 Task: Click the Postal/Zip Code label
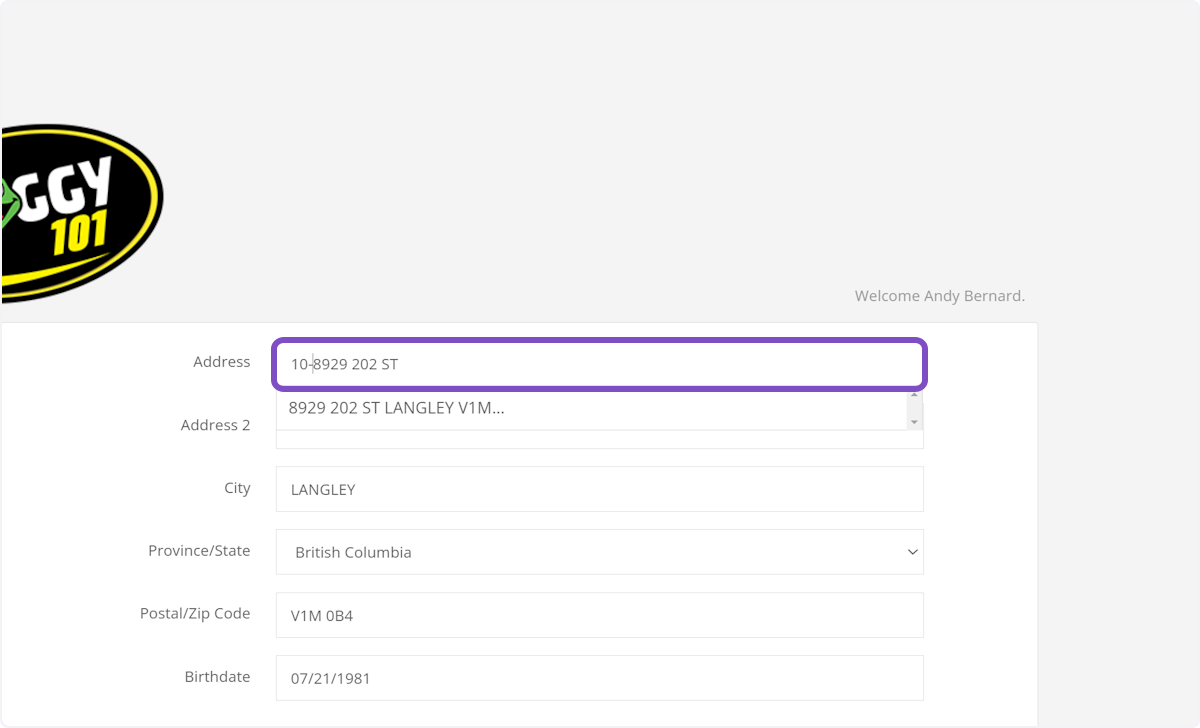[x=195, y=614]
